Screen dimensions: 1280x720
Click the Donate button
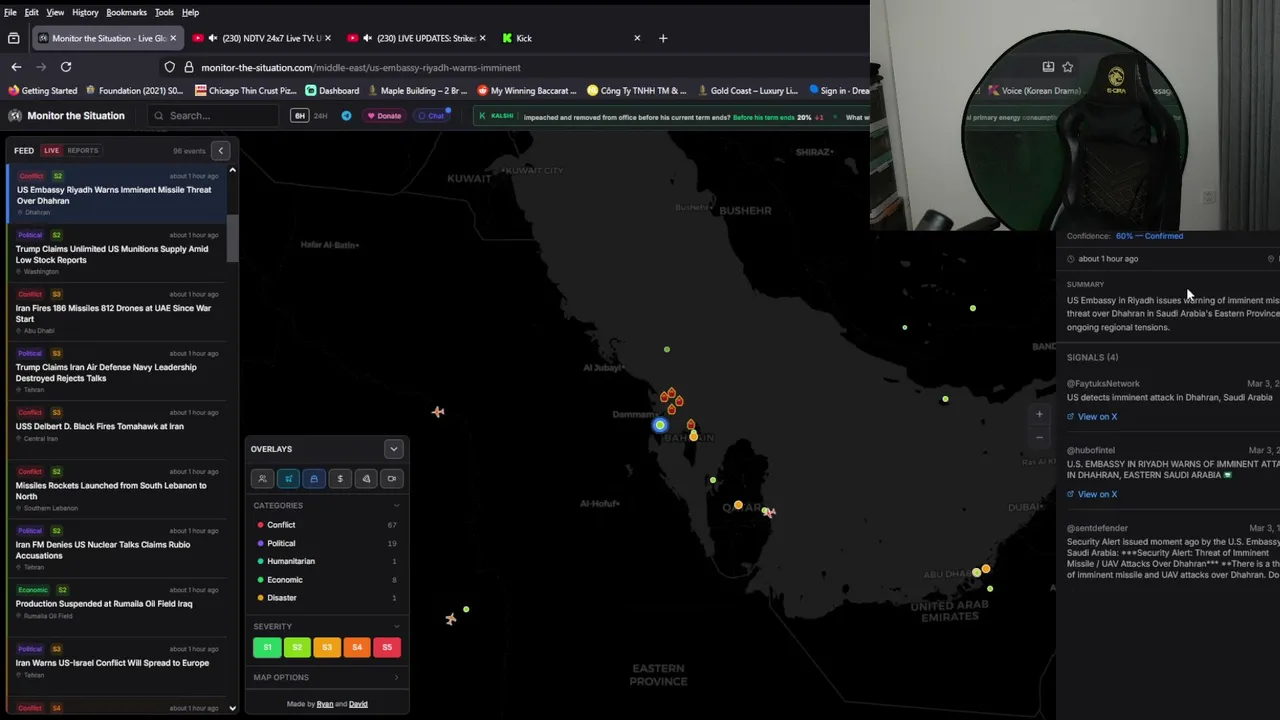383,116
